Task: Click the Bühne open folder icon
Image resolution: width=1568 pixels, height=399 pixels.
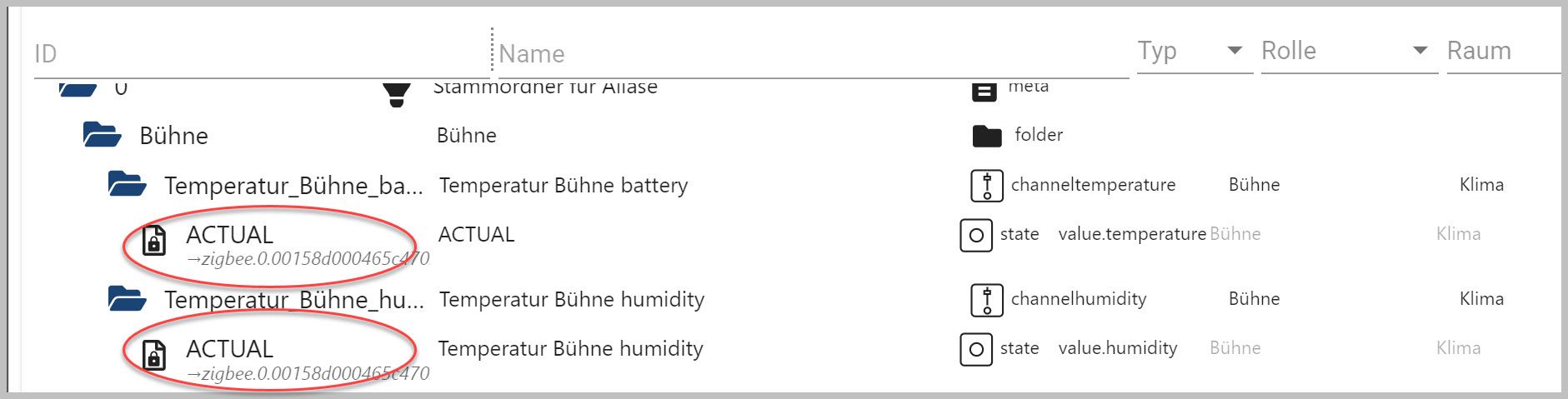Action: pos(103,135)
